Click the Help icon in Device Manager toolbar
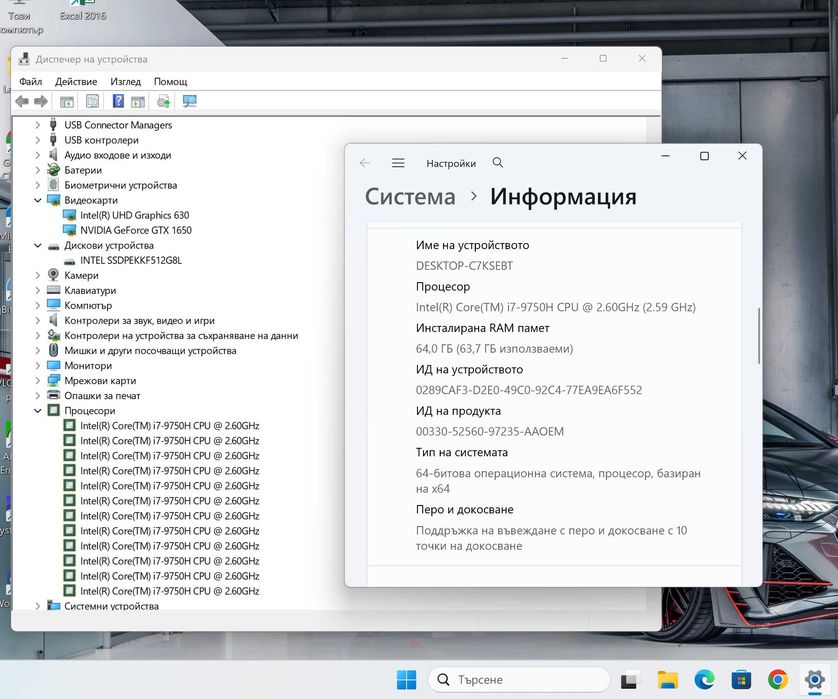 click(x=118, y=101)
